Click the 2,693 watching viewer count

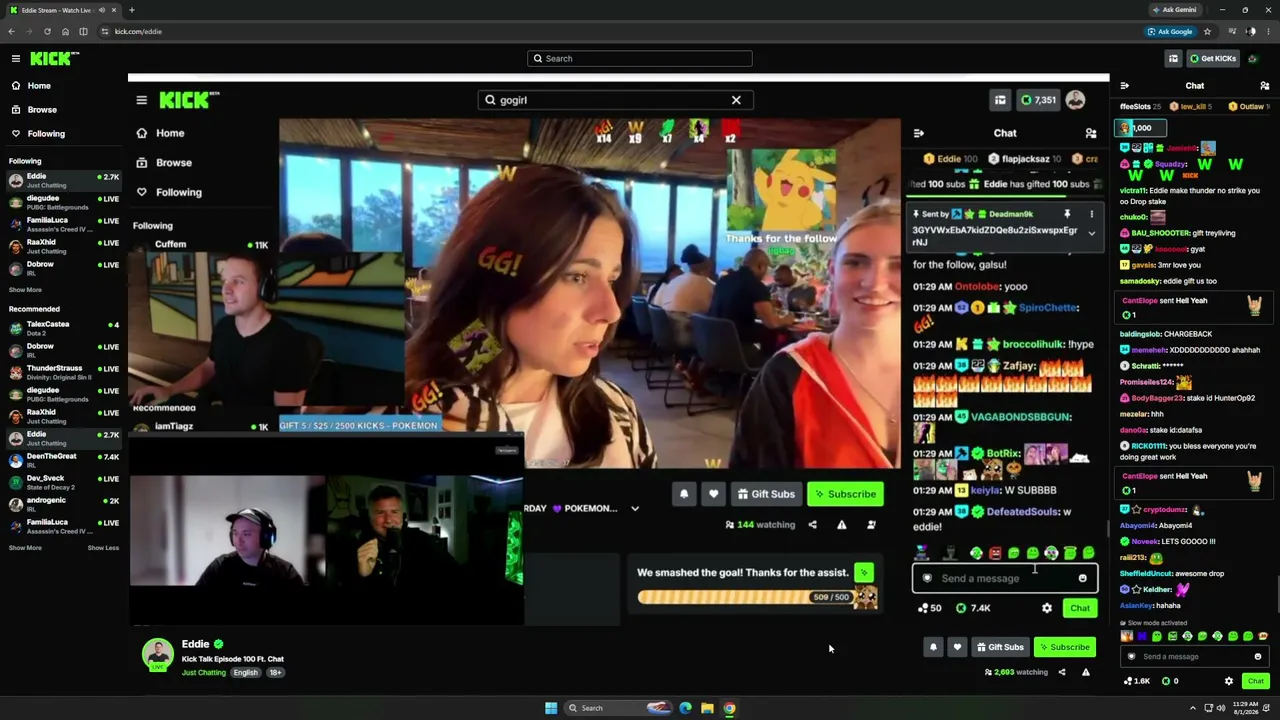click(x=1017, y=672)
